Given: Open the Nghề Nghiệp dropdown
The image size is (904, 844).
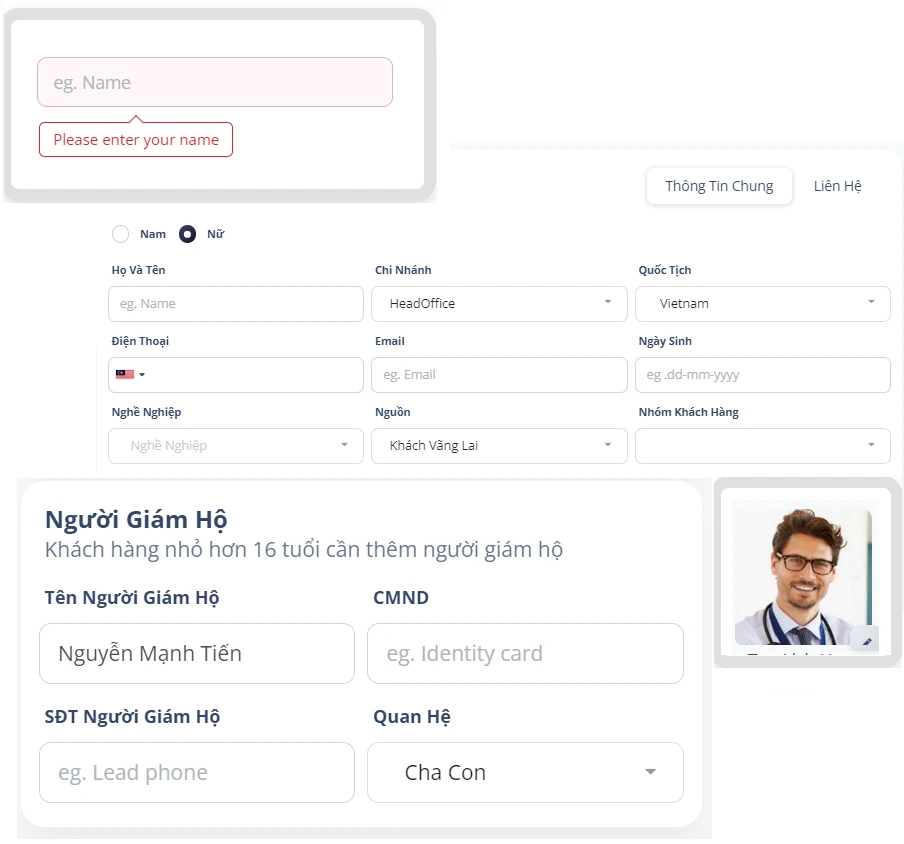Looking at the screenshot, I should (236, 446).
